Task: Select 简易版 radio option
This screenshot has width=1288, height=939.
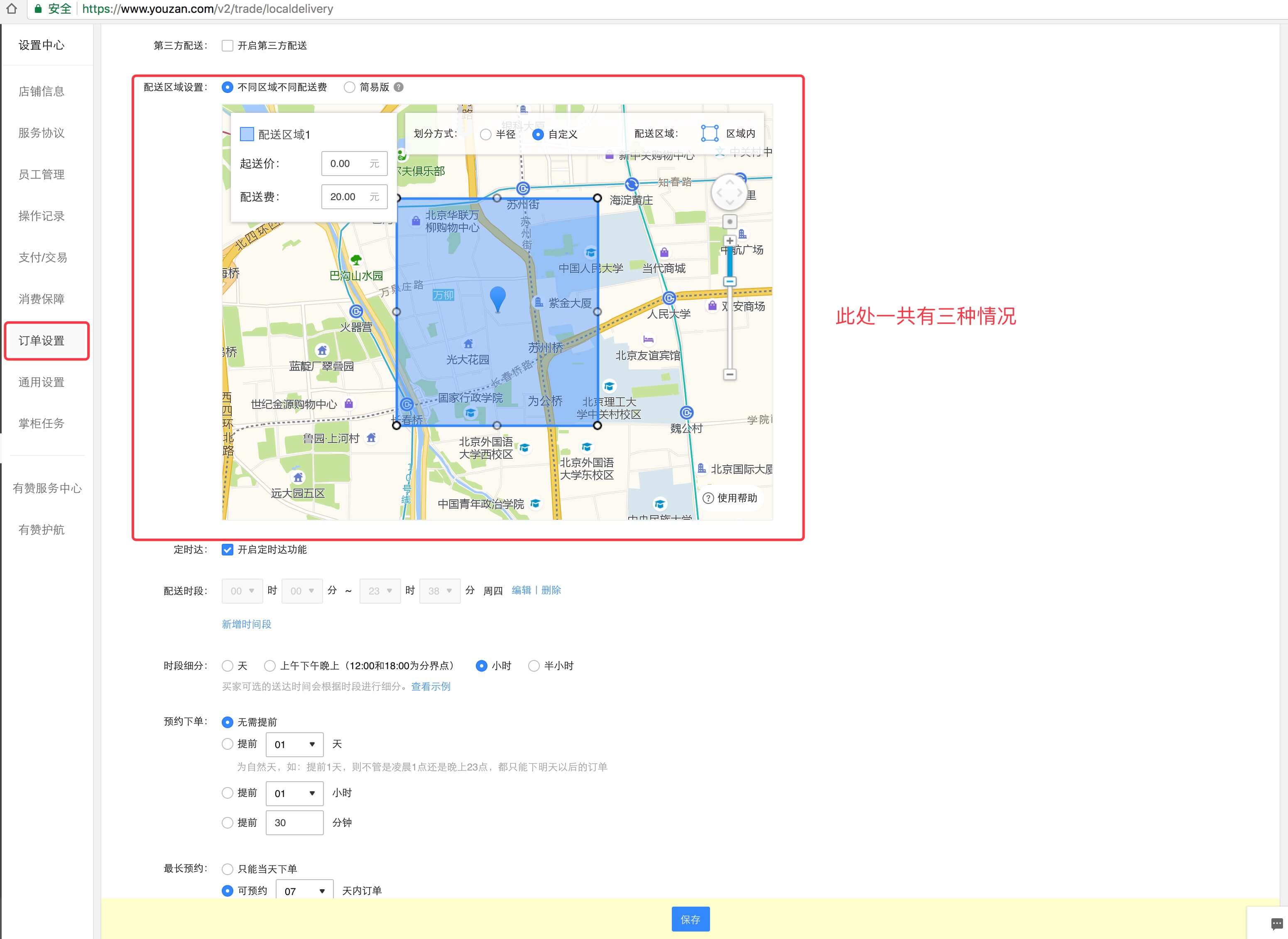Action: click(x=350, y=87)
